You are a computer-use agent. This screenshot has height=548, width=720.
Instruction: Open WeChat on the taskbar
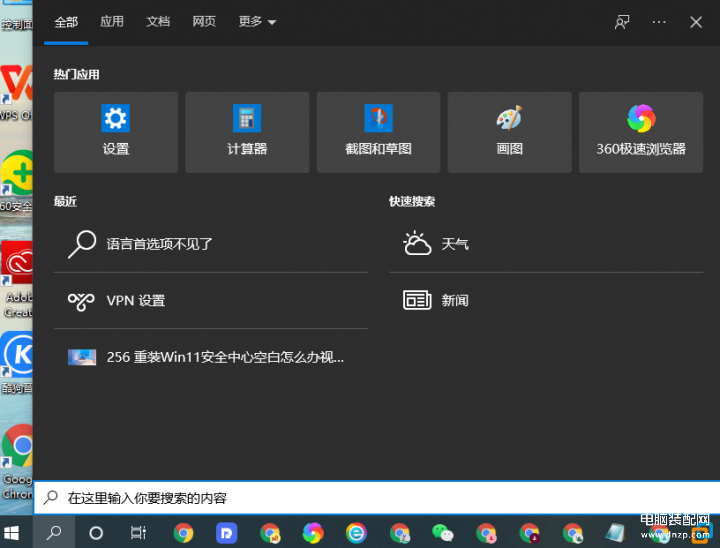[x=443, y=533]
